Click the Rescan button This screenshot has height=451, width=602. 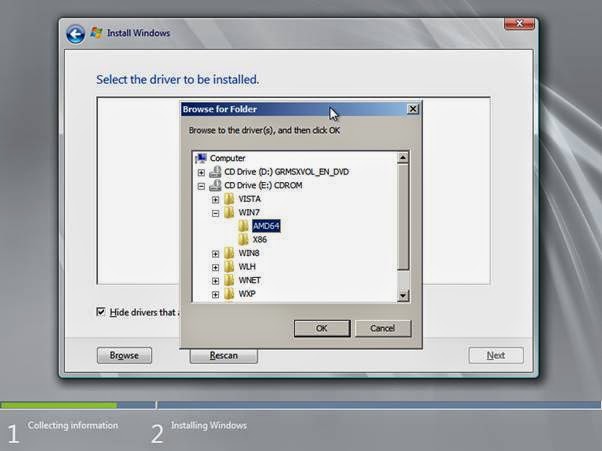[x=223, y=356]
